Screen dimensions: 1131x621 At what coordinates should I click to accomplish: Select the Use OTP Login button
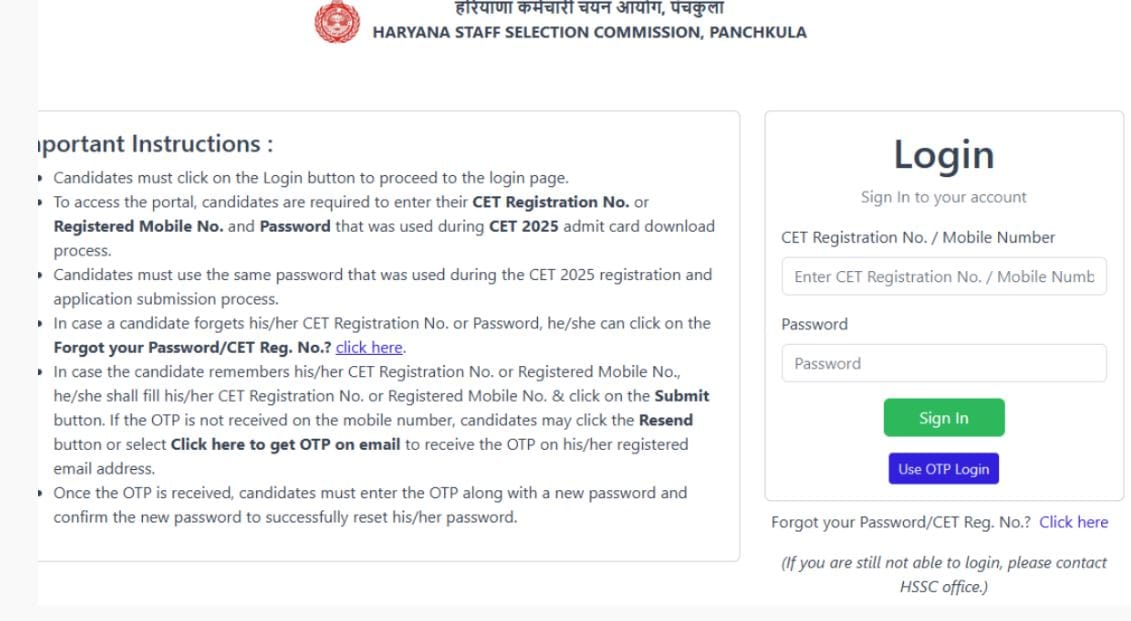tap(943, 469)
